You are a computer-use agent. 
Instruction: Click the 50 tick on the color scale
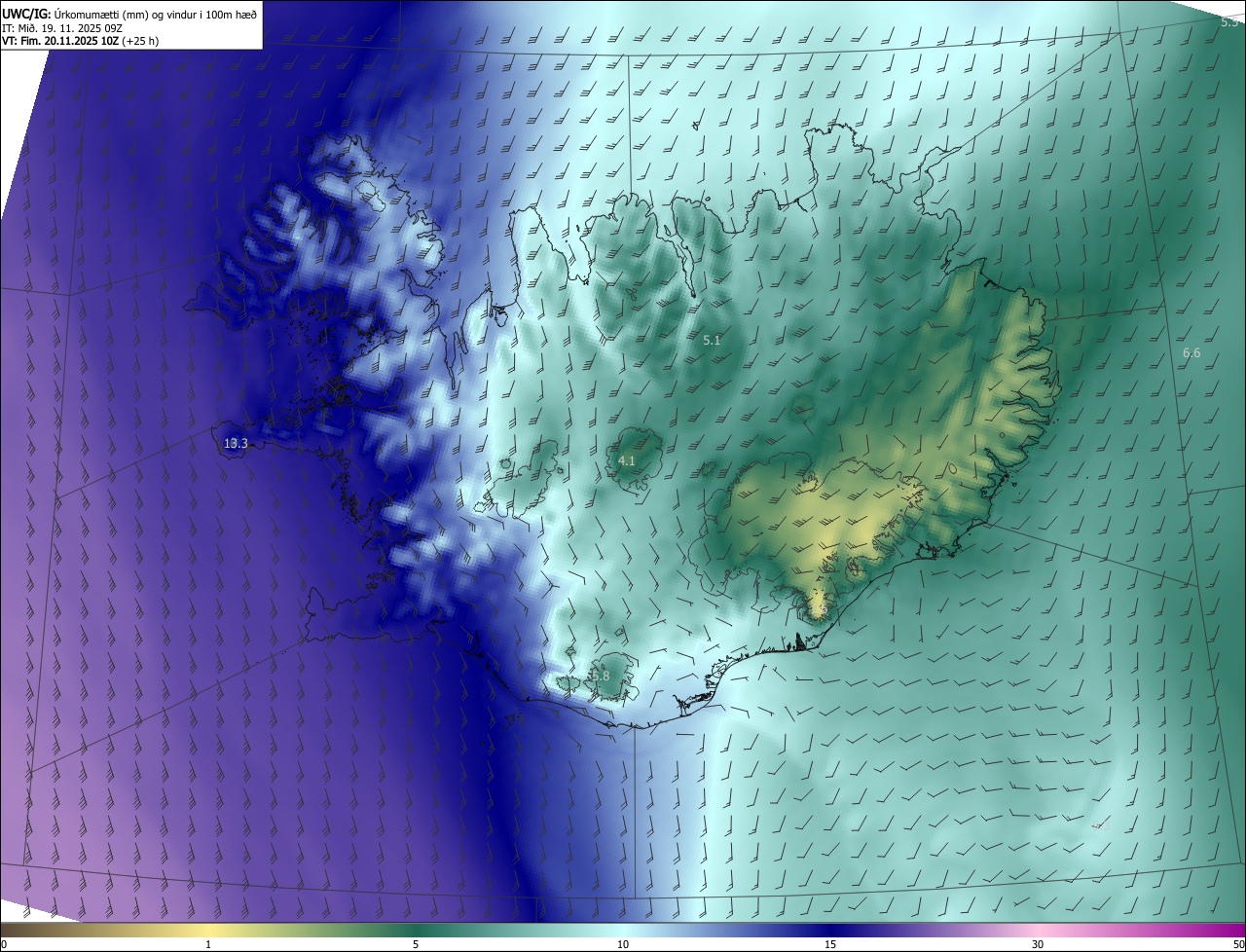pos(1238,944)
